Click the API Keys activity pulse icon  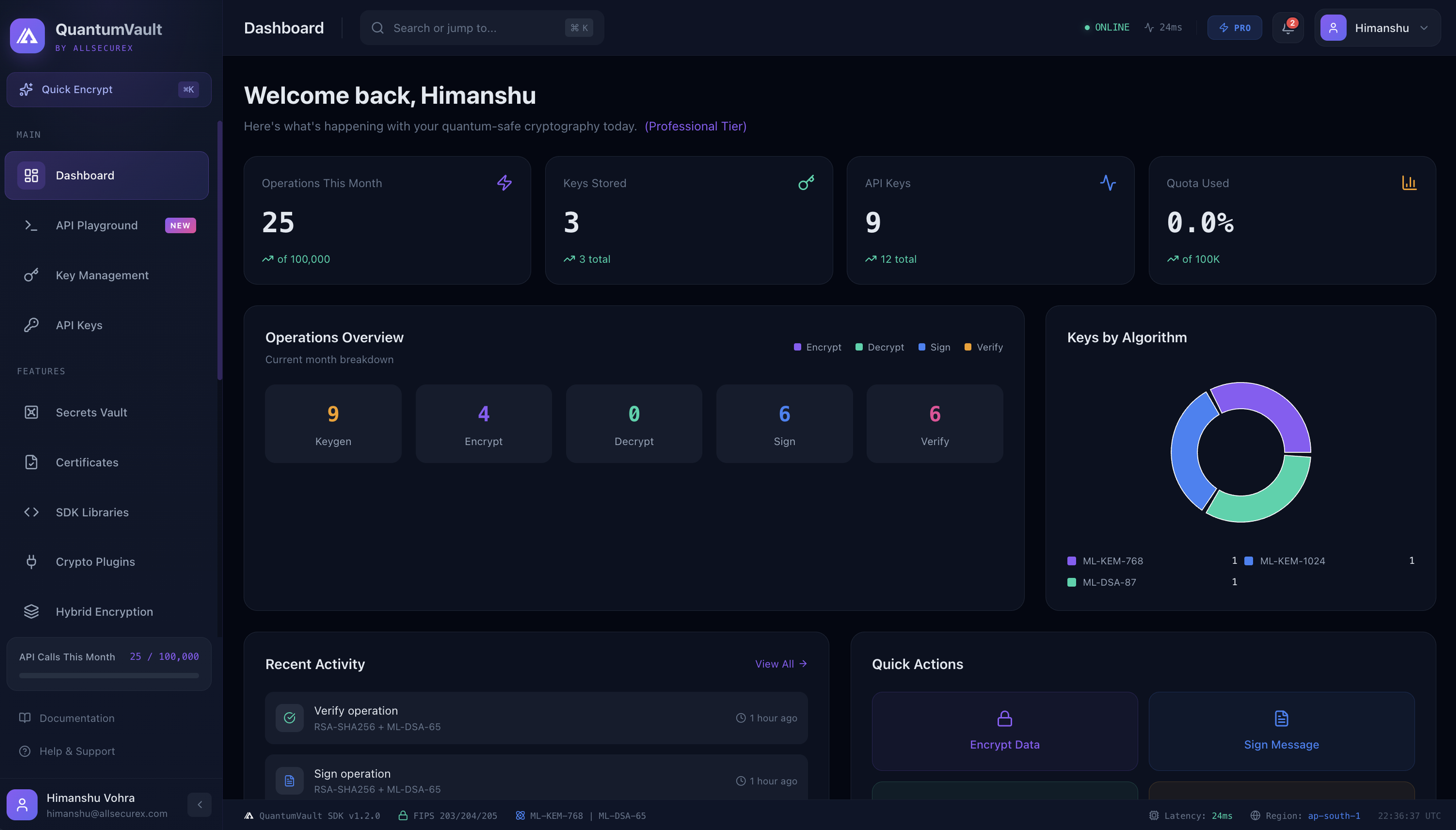pyautogui.click(x=1107, y=183)
